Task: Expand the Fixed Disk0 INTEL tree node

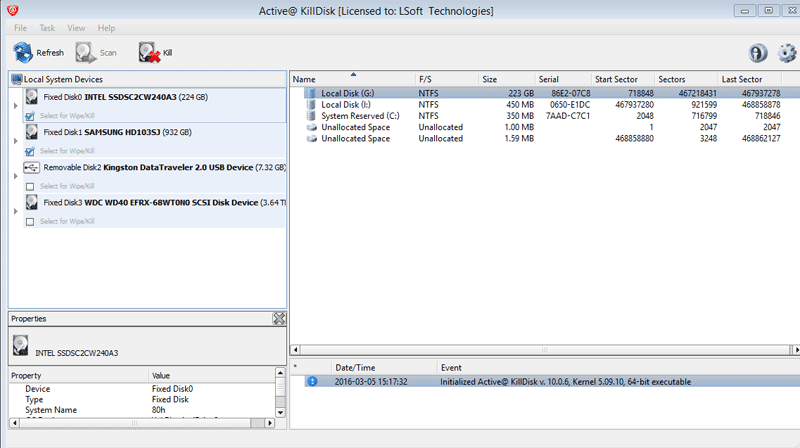Action: tap(15, 106)
